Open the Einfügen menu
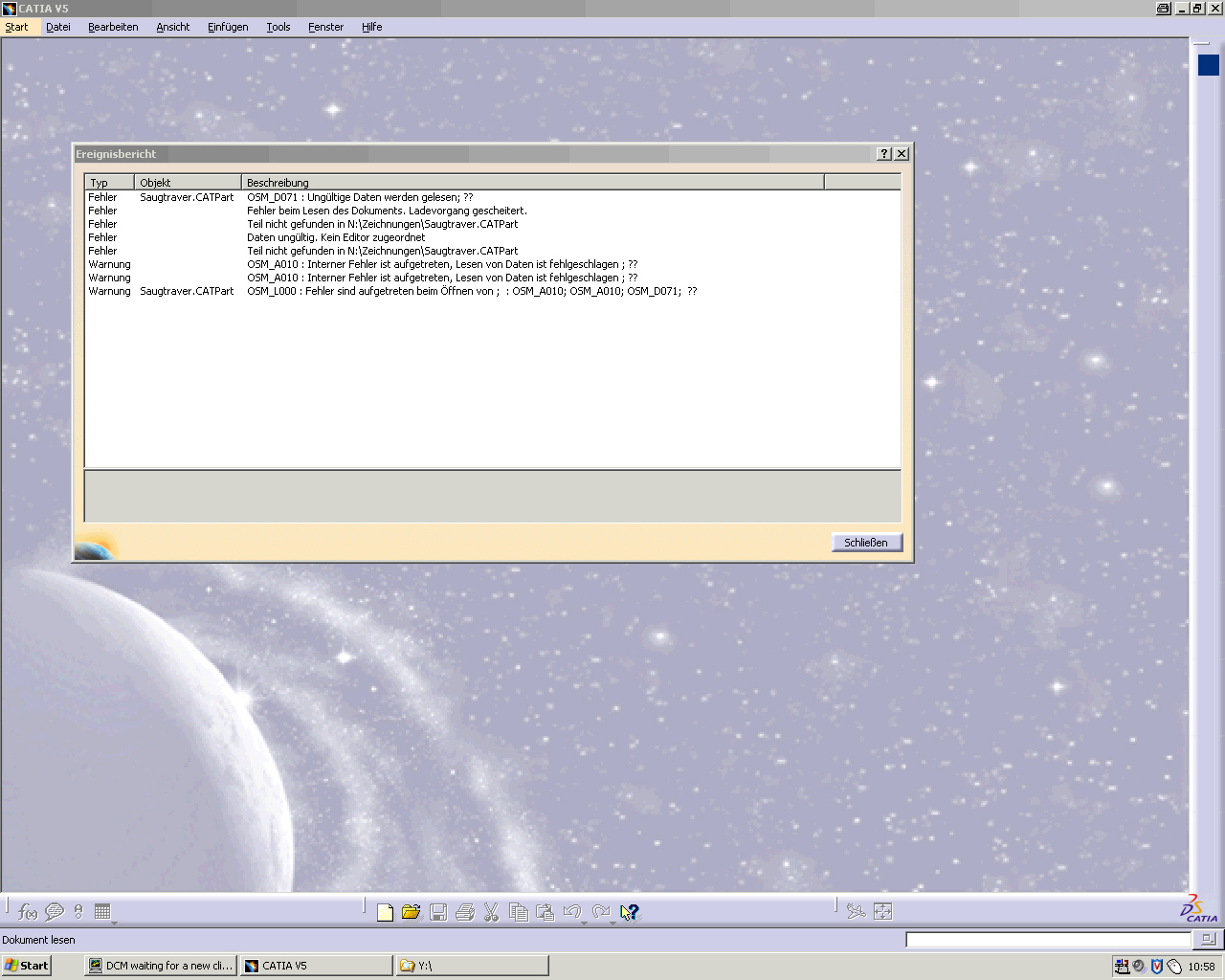This screenshot has height=980, width=1225. click(x=228, y=27)
